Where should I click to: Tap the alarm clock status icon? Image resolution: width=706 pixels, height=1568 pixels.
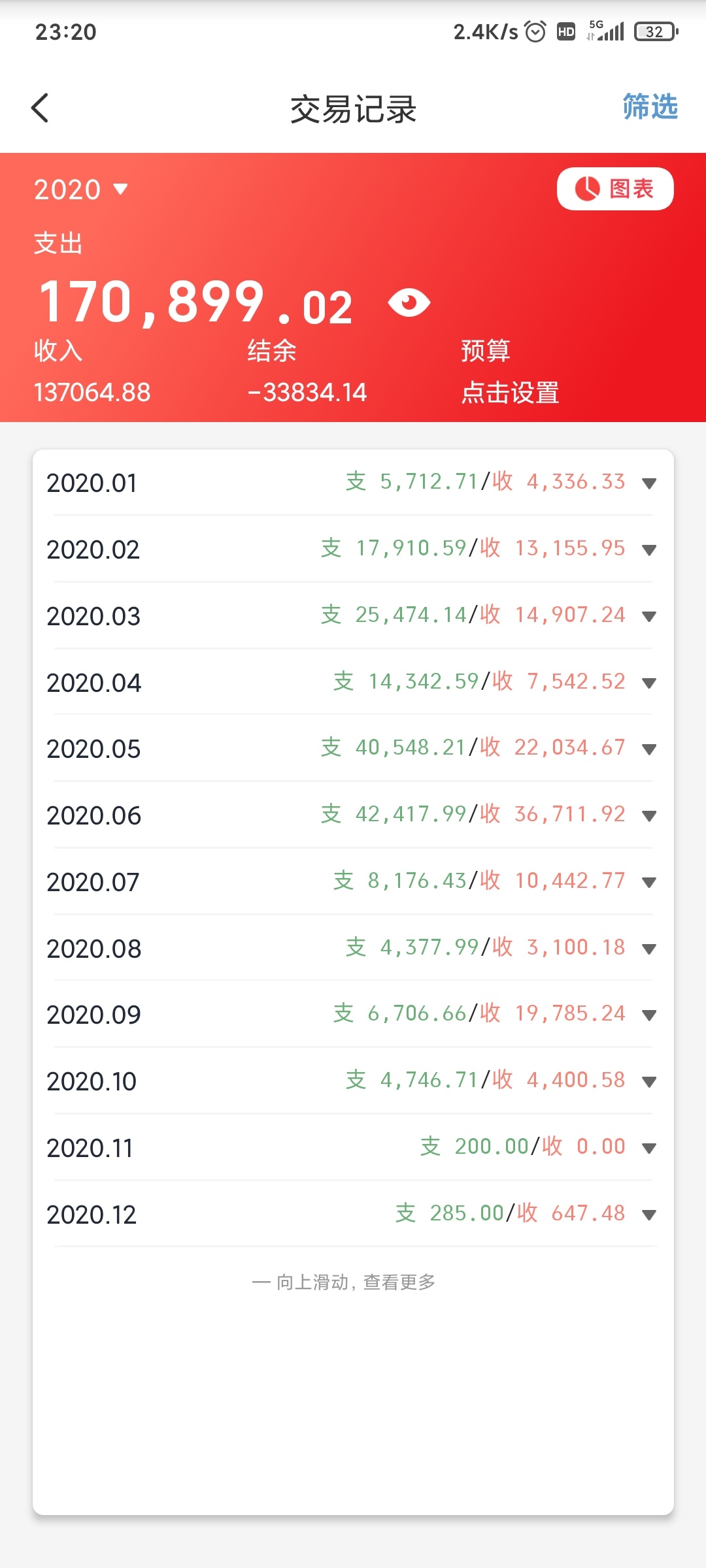coord(535,31)
